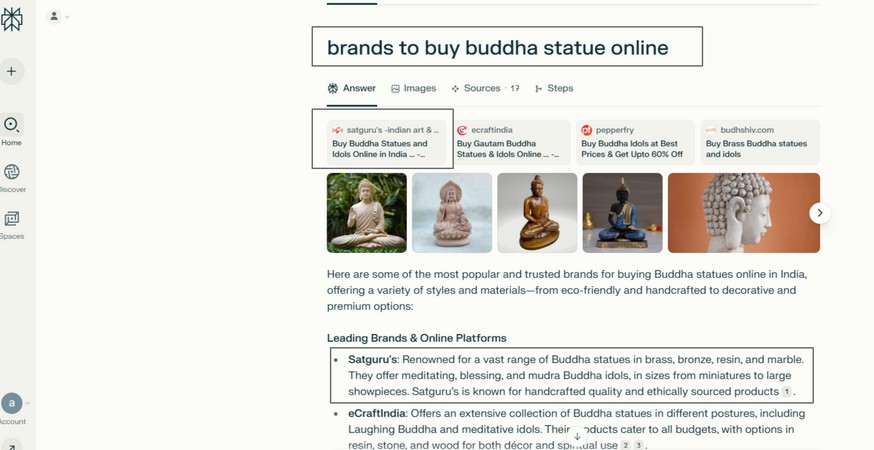Open the pepperfry source card
This screenshot has width=874, height=450.
point(635,142)
